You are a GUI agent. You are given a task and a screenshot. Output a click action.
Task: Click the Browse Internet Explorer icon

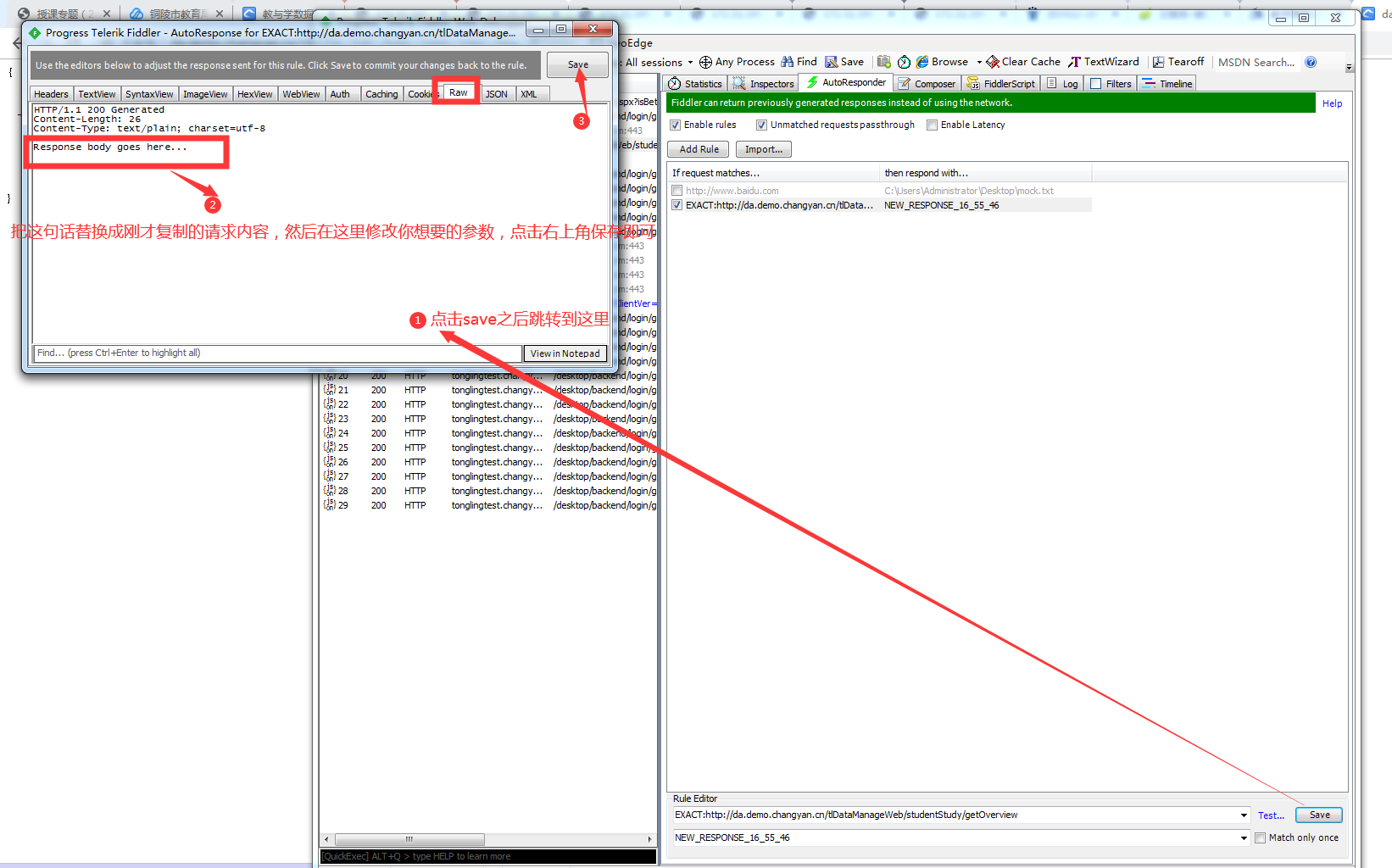(x=922, y=62)
